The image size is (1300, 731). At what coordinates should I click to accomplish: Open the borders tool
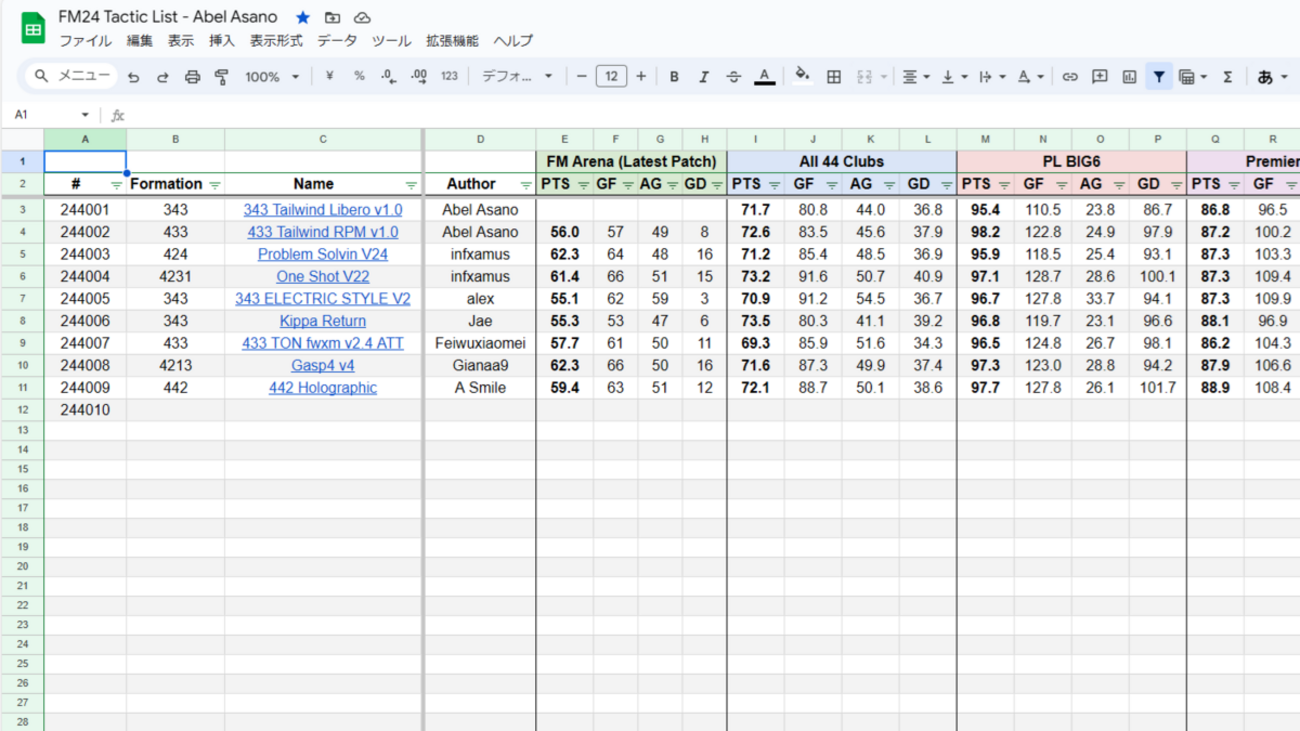point(833,77)
